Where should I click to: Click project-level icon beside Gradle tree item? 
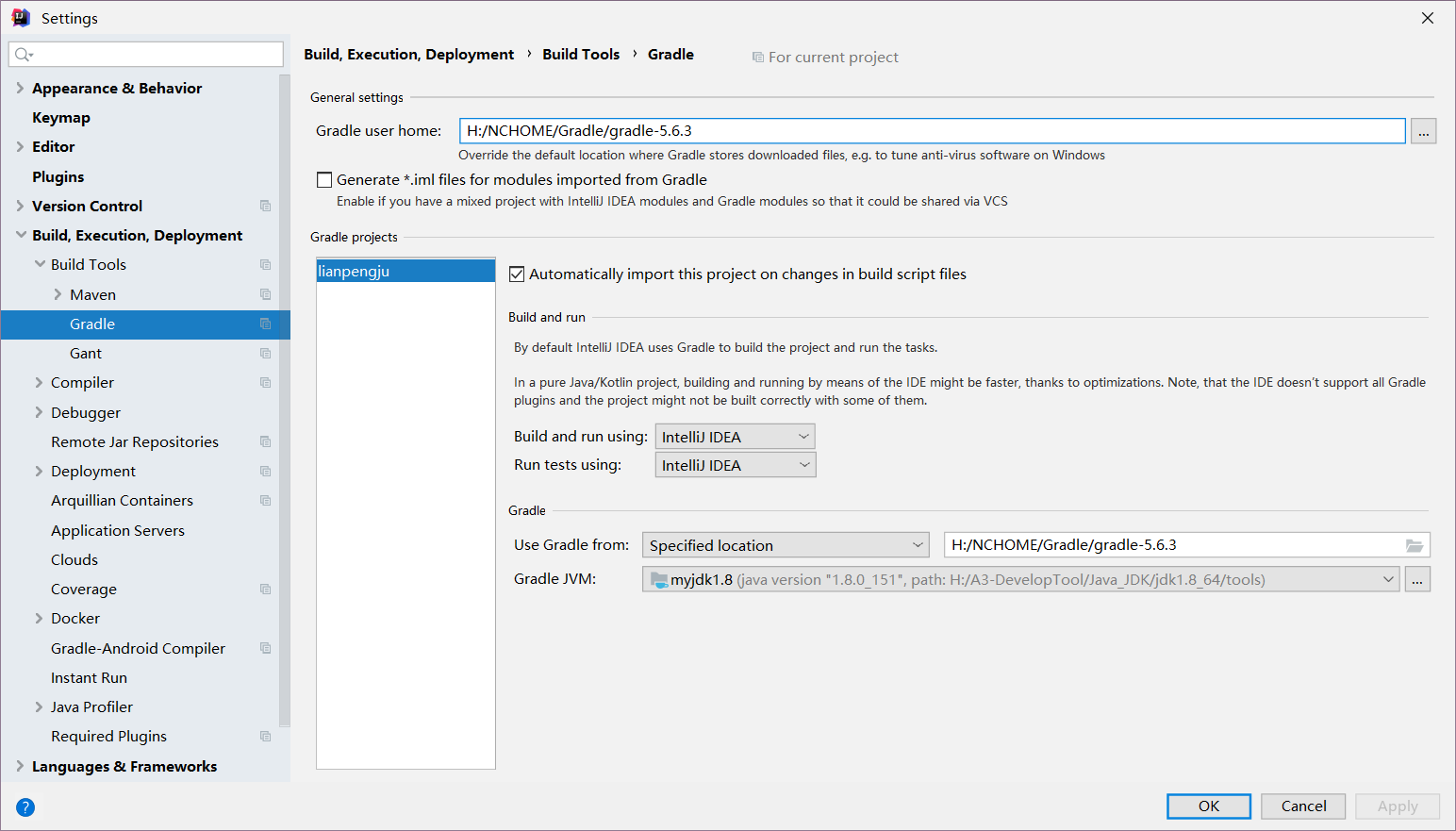pos(266,324)
